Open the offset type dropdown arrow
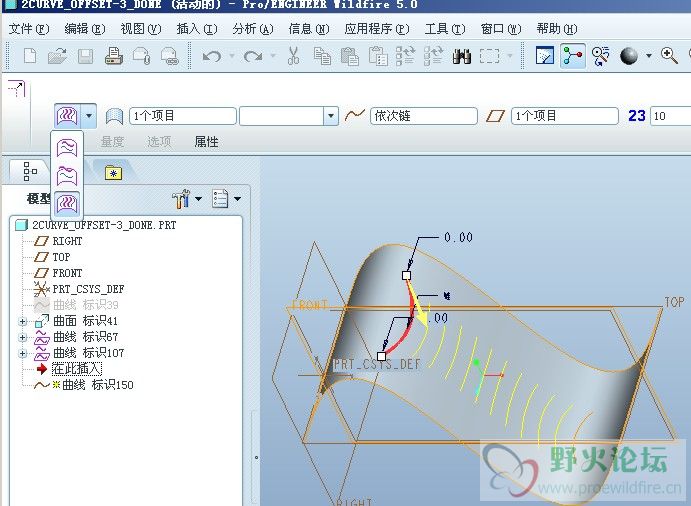The height and width of the screenshot is (506, 691). click(x=89, y=116)
